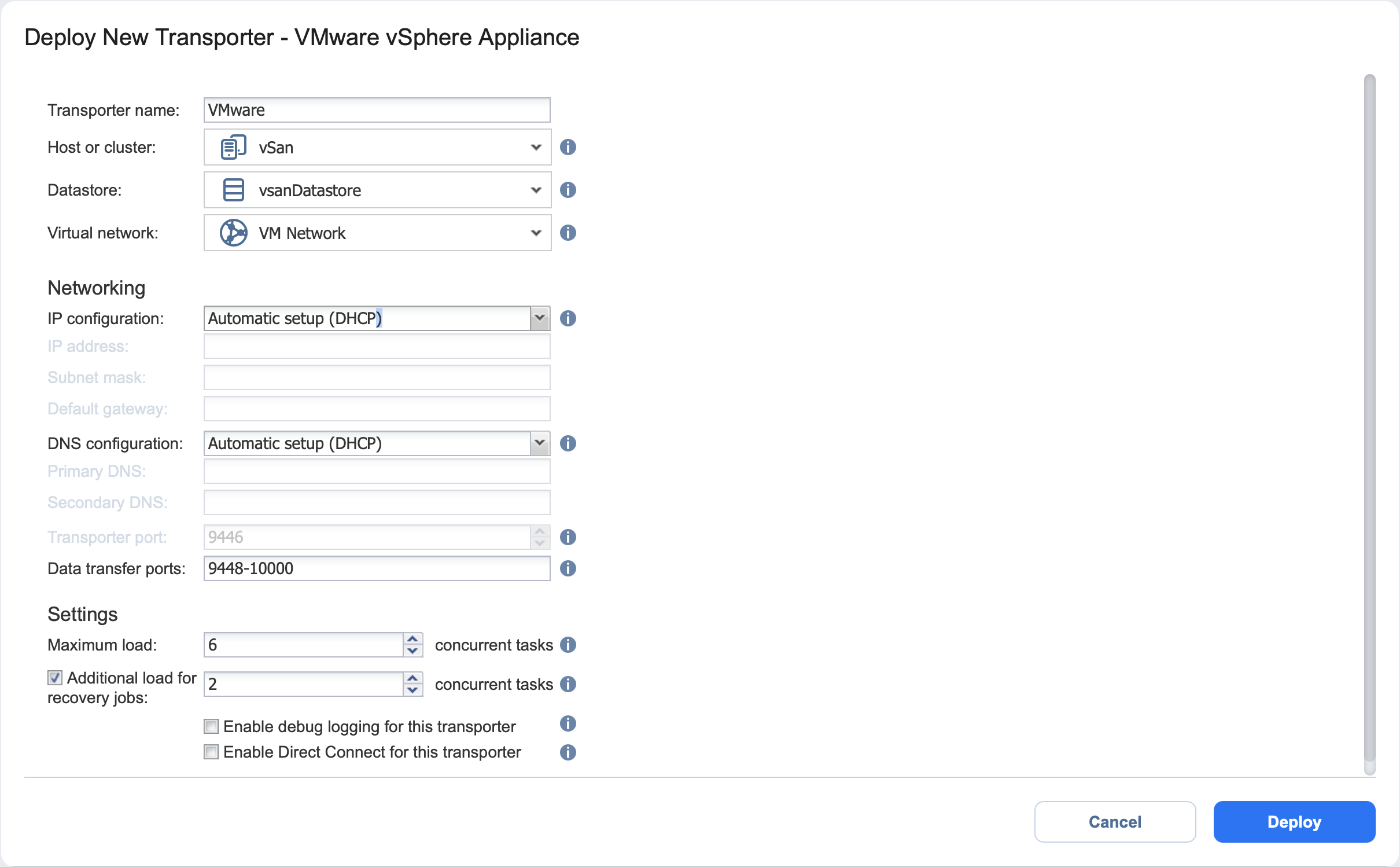Click info icon next to DNS configuration

tap(568, 443)
